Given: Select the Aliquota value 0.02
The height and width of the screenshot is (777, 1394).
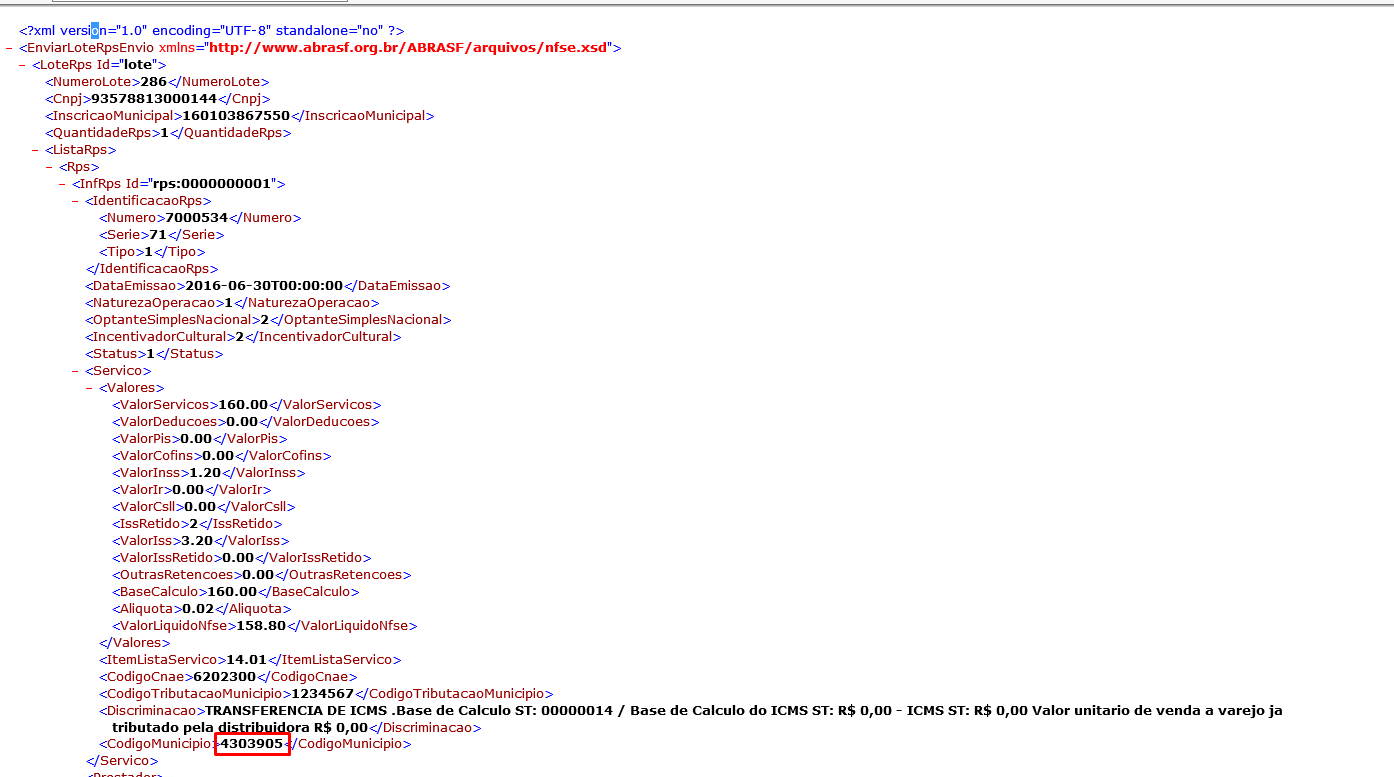Looking at the screenshot, I should tap(198, 609).
